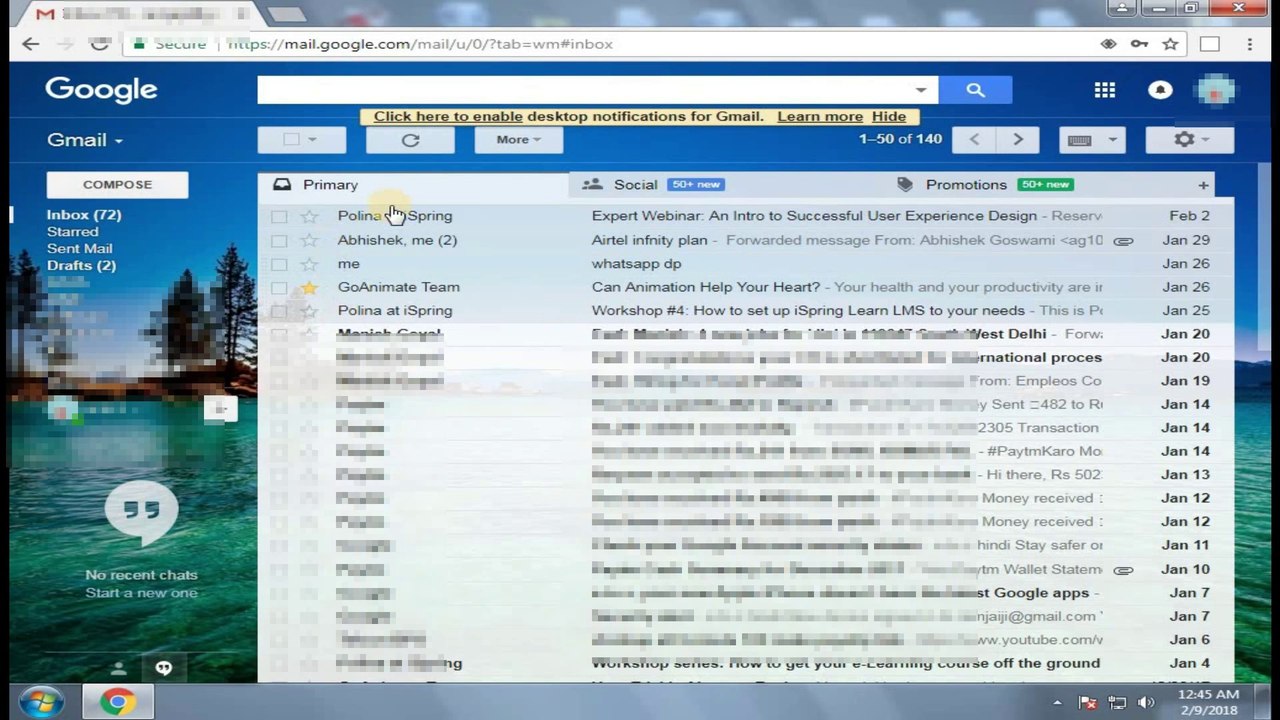Click the COMPOSE button
The image size is (1280, 720).
(117, 185)
